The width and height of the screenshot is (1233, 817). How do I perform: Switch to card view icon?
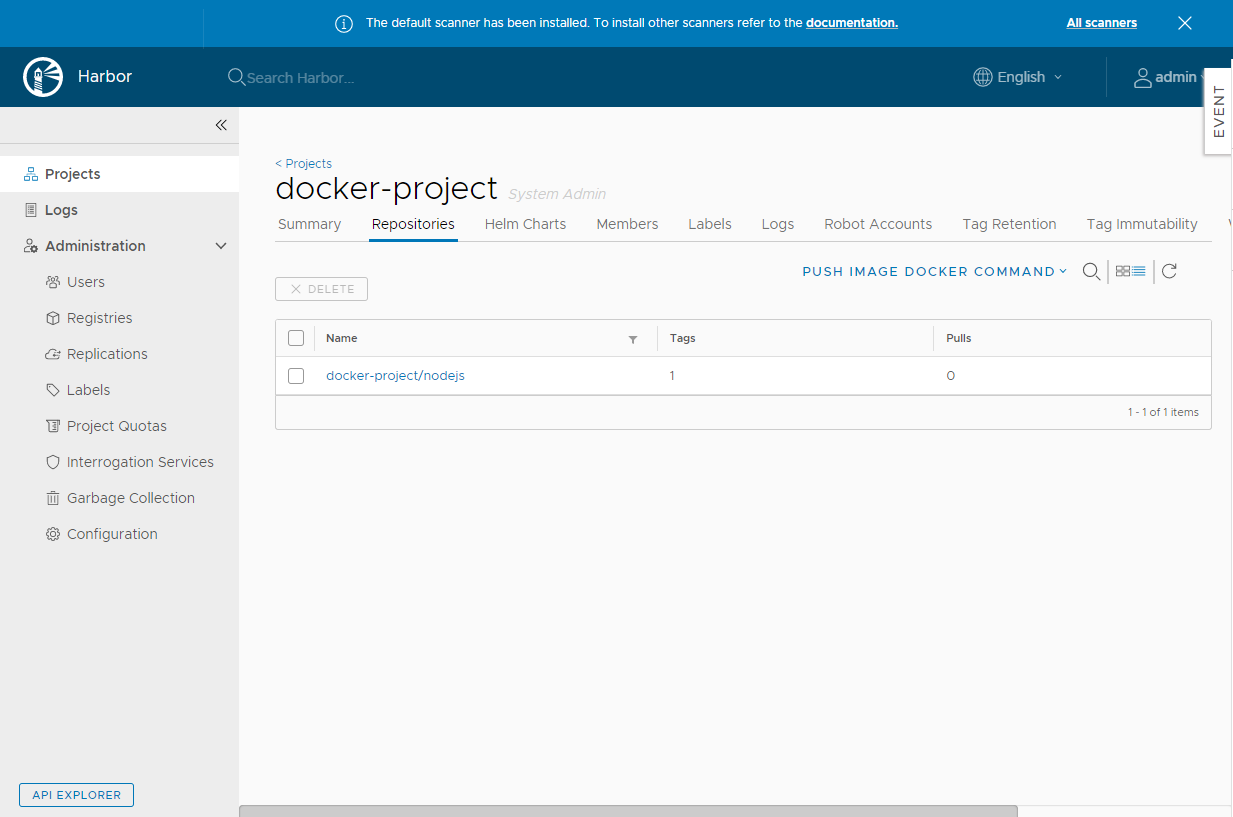(x=1123, y=271)
